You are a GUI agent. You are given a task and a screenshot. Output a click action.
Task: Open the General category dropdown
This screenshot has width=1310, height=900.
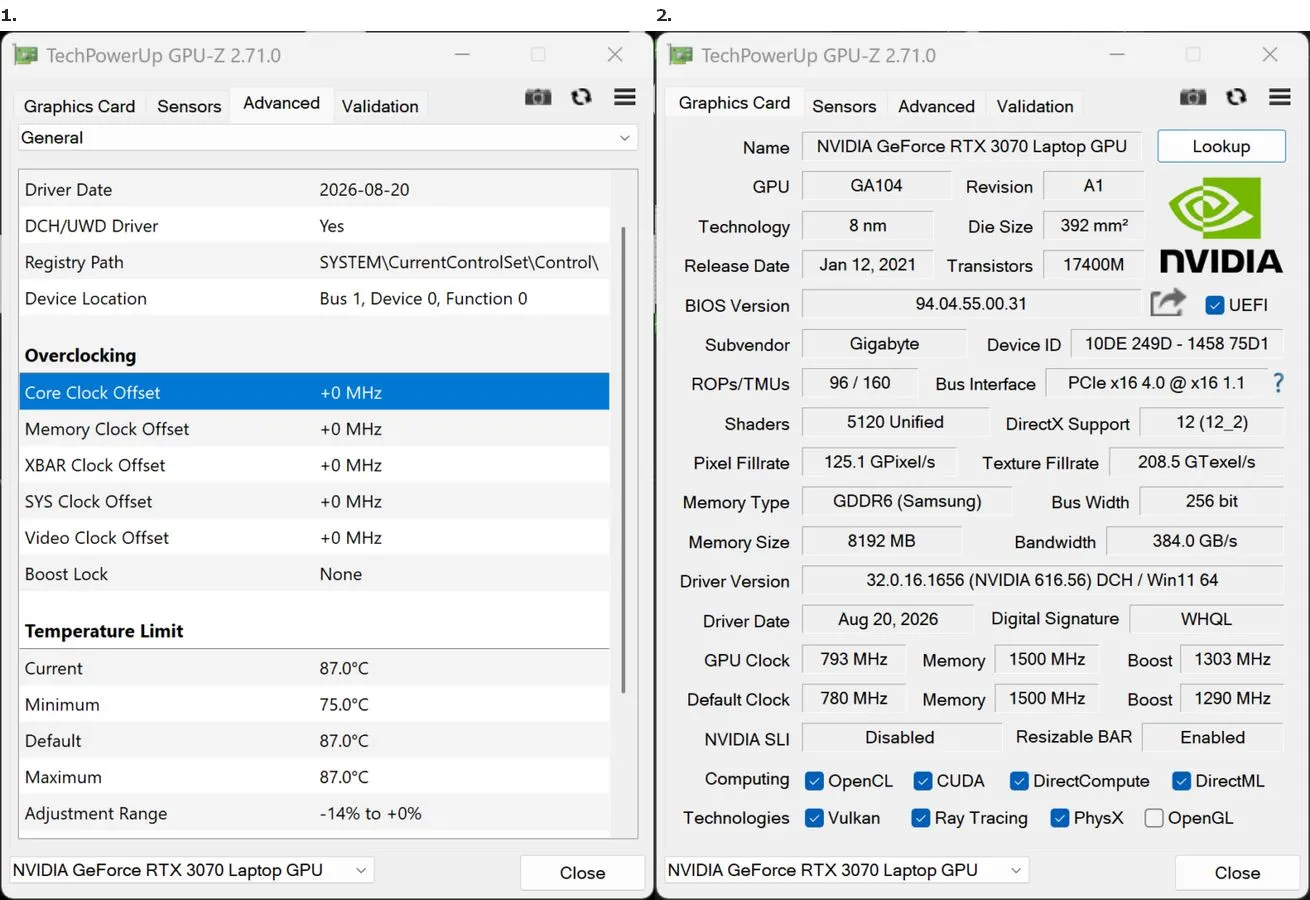click(x=328, y=138)
